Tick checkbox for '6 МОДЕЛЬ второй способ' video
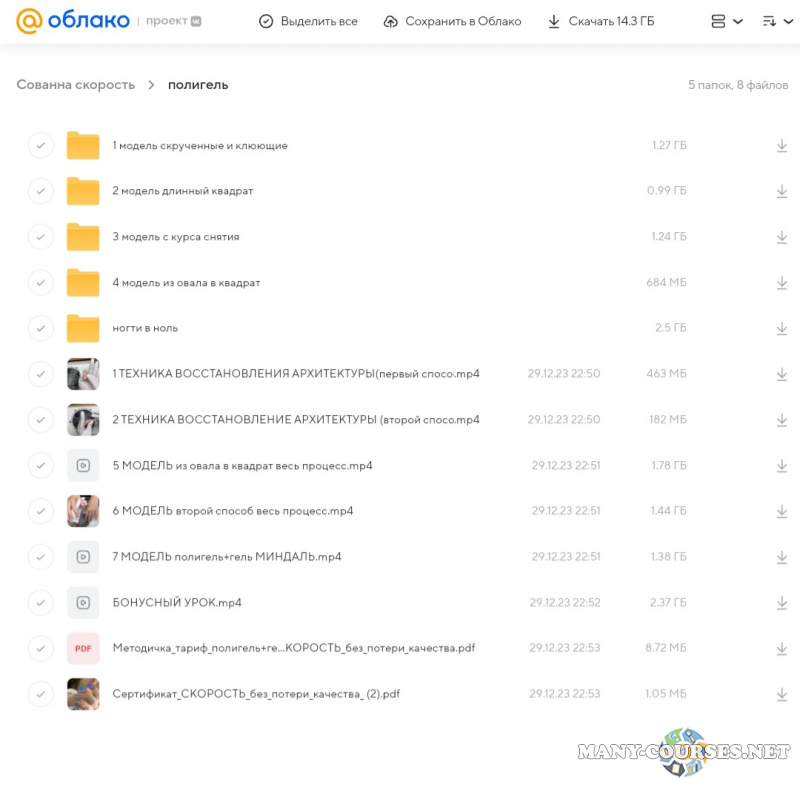 (x=40, y=511)
